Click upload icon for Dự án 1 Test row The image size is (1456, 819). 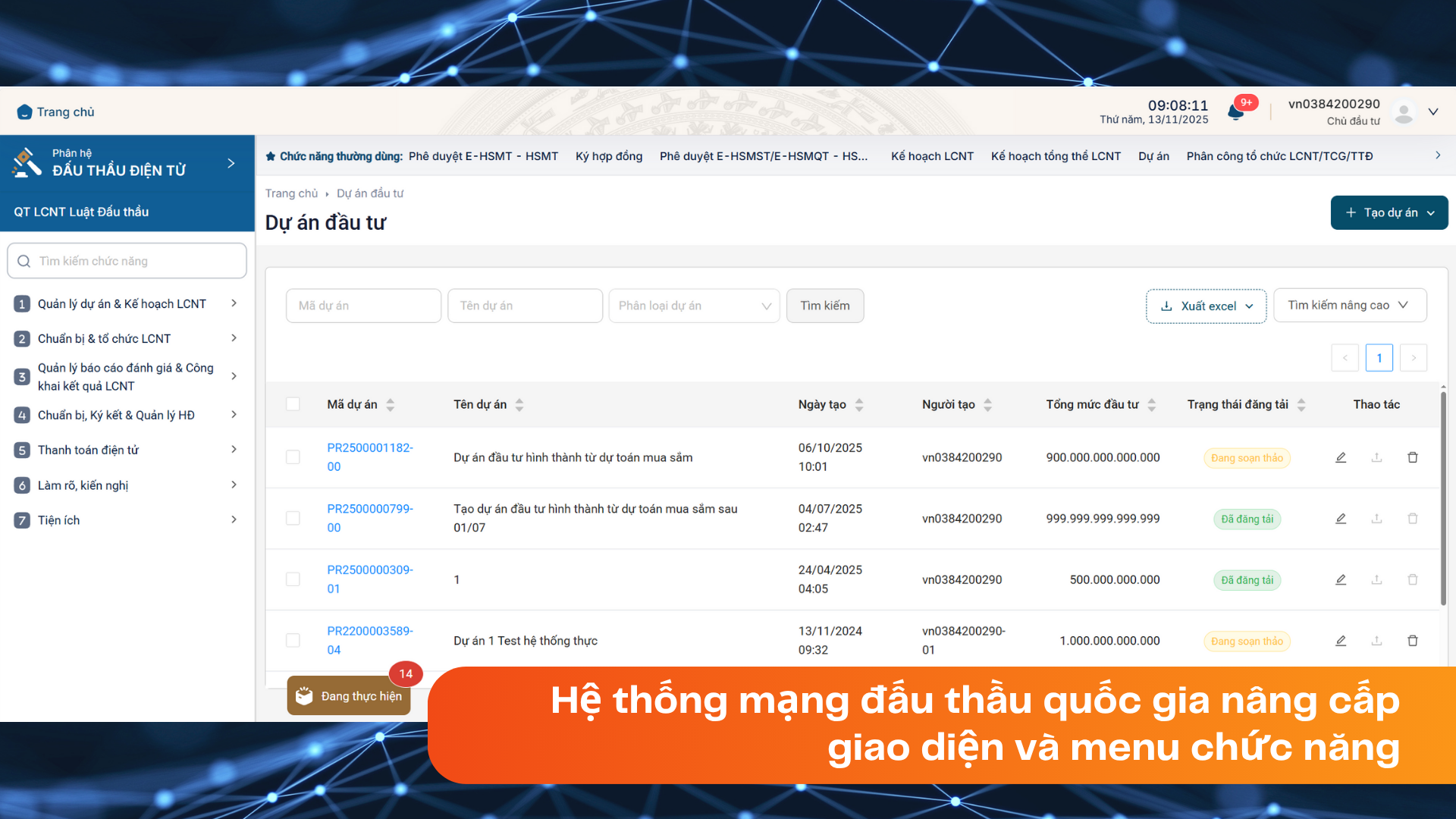[1376, 641]
